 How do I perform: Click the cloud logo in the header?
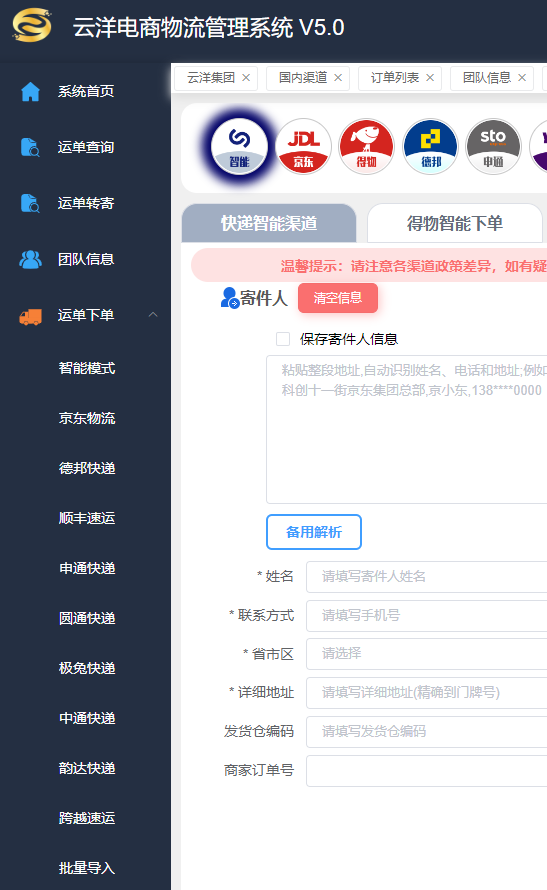coord(32,26)
